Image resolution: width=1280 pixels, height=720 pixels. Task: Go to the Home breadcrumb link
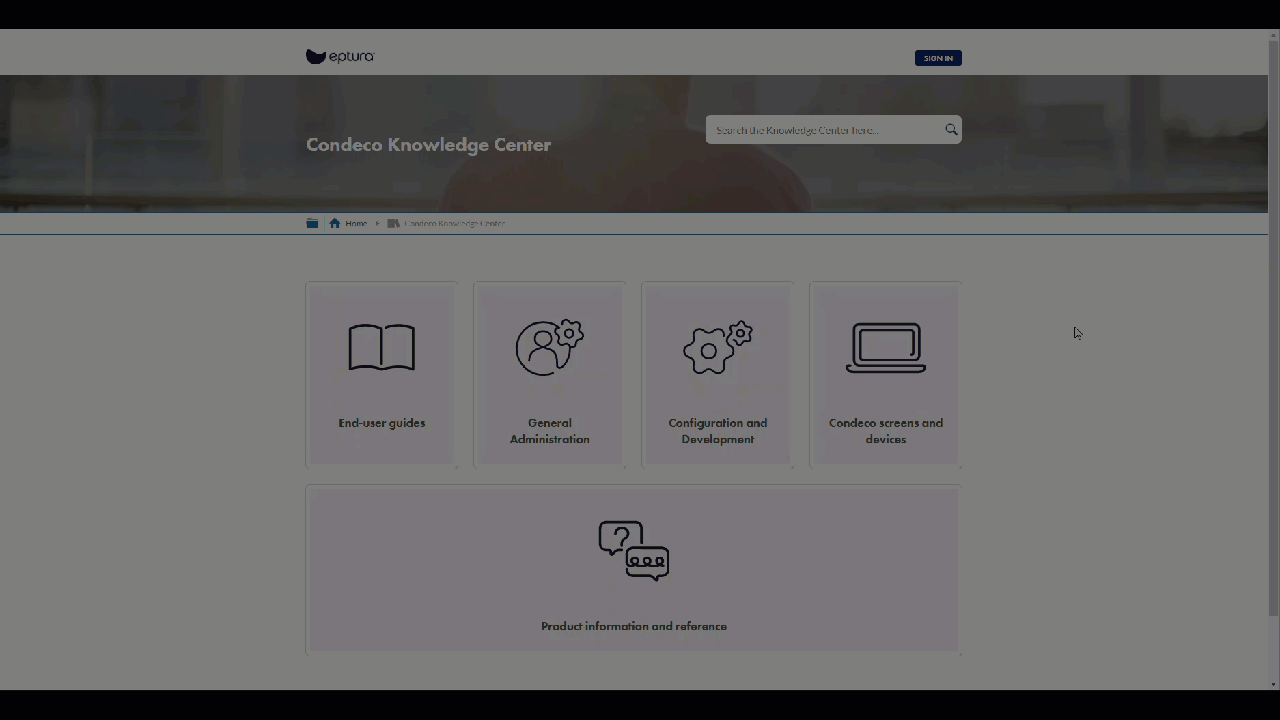pyautogui.click(x=356, y=224)
